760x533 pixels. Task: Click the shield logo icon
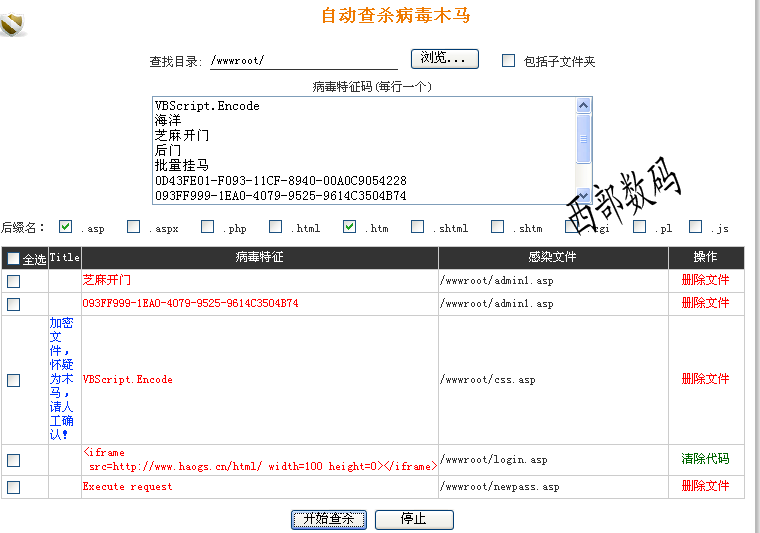14,23
